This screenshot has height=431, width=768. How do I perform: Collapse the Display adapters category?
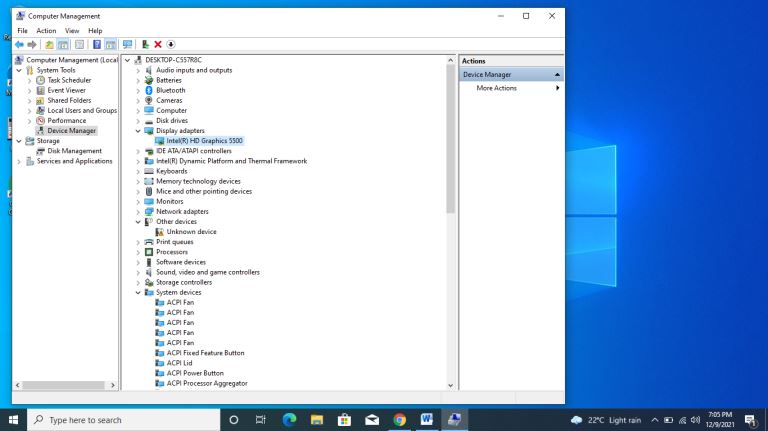138,131
